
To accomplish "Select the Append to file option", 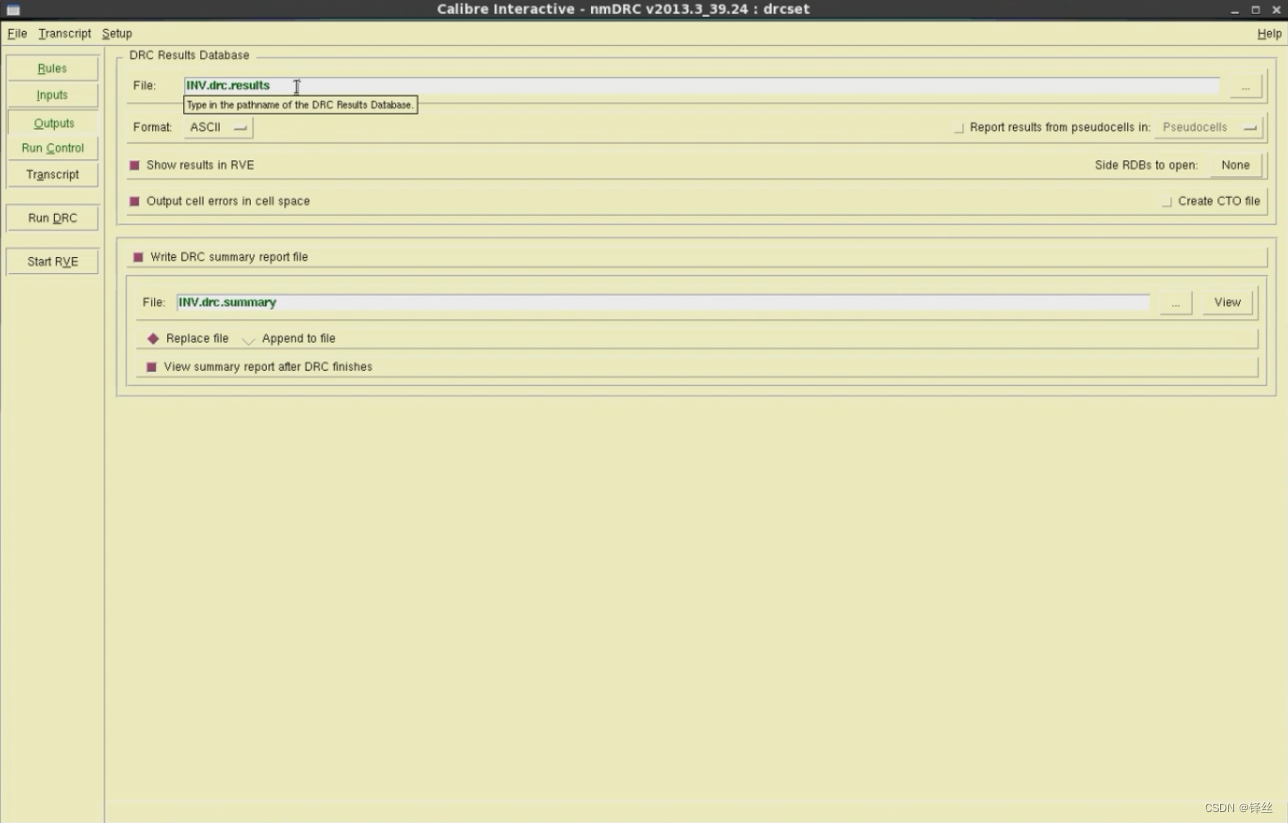I will pyautogui.click(x=249, y=339).
